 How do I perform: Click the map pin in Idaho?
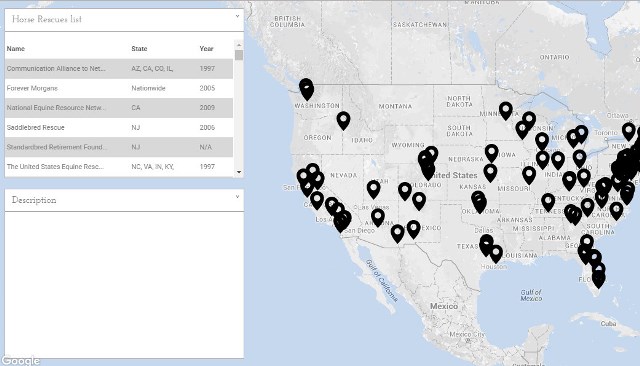[x=343, y=121]
